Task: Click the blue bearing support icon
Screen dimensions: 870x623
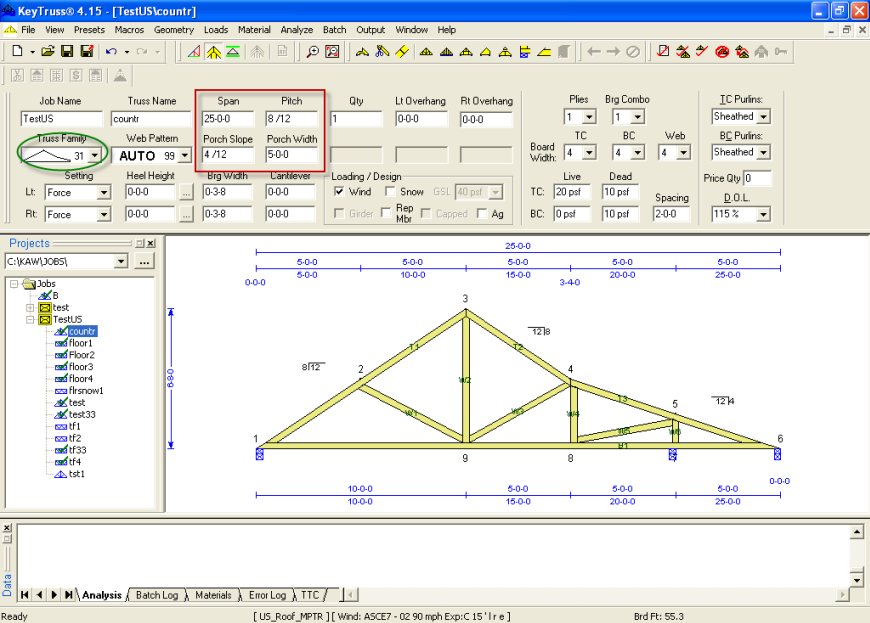Action: (x=525, y=52)
